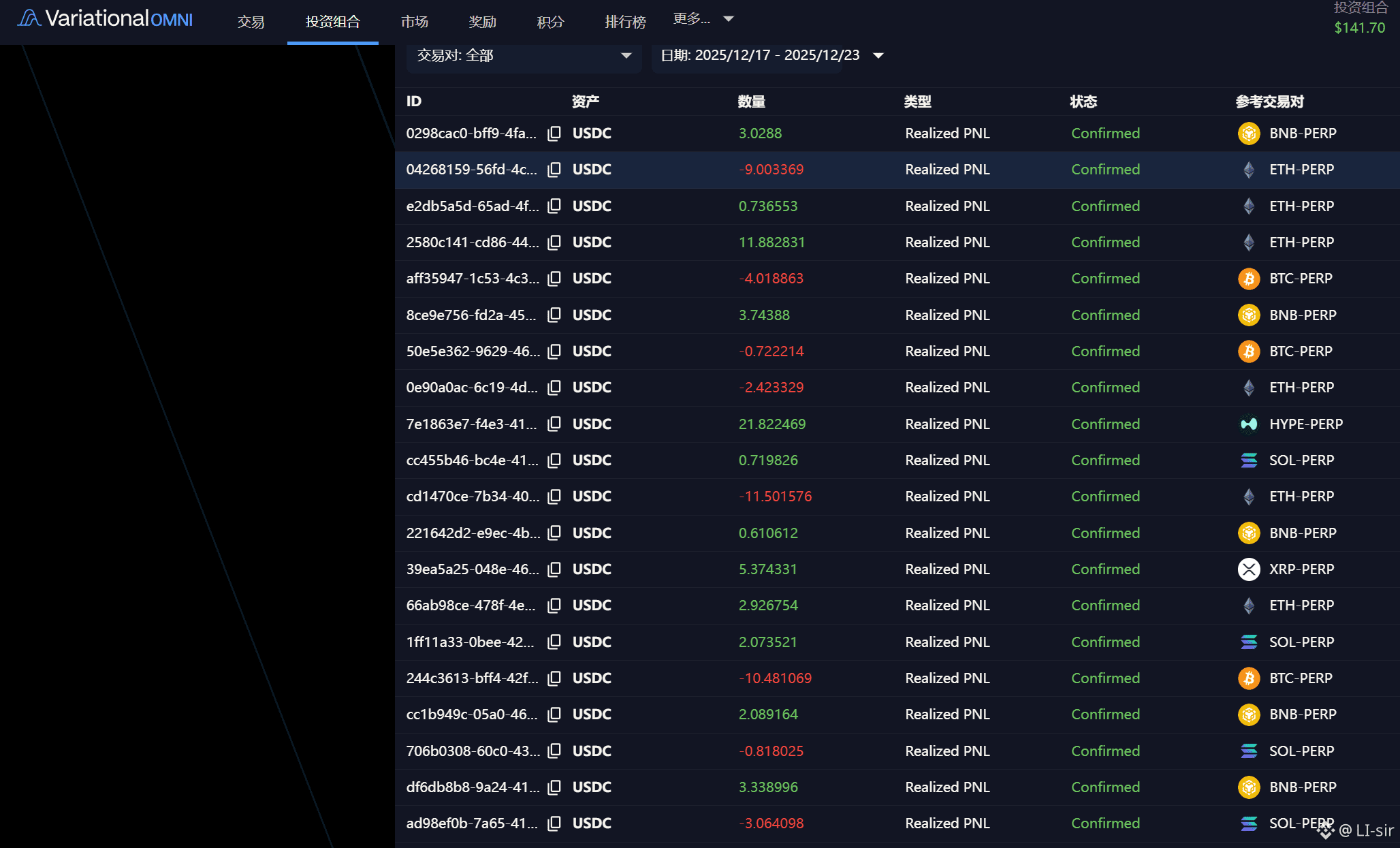This screenshot has height=848, width=1400.
Task: Copy ID 244c3613-bff4-42f... to clipboard
Action: [554, 678]
